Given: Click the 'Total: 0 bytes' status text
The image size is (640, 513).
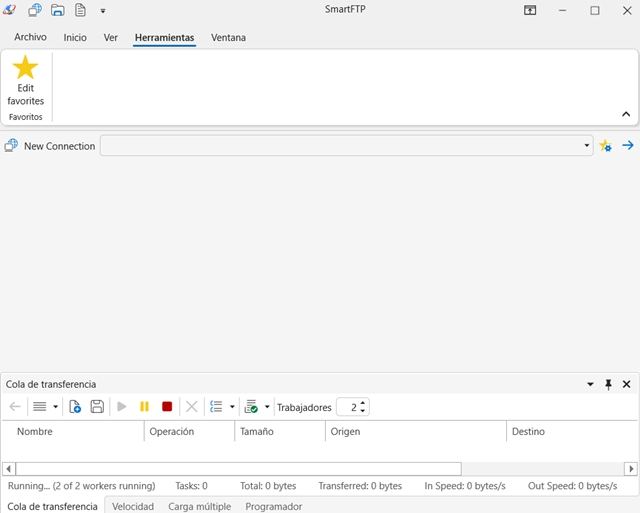Looking at the screenshot, I should [x=268, y=486].
